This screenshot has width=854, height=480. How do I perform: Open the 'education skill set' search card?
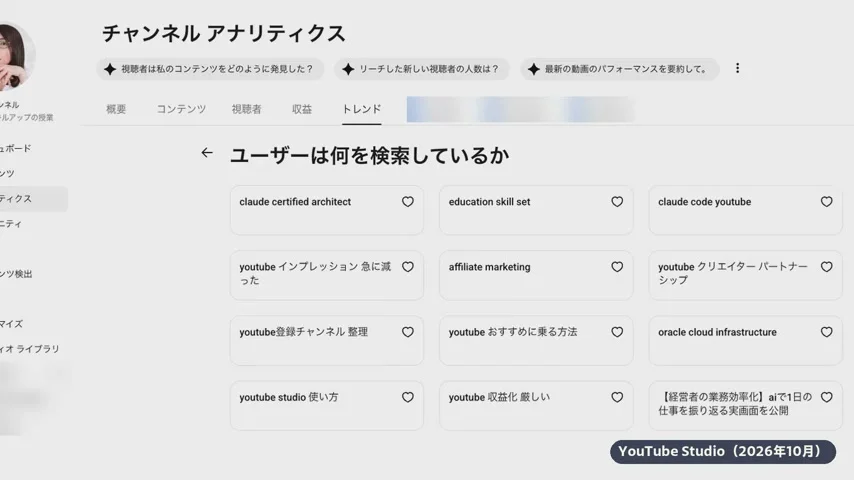536,210
